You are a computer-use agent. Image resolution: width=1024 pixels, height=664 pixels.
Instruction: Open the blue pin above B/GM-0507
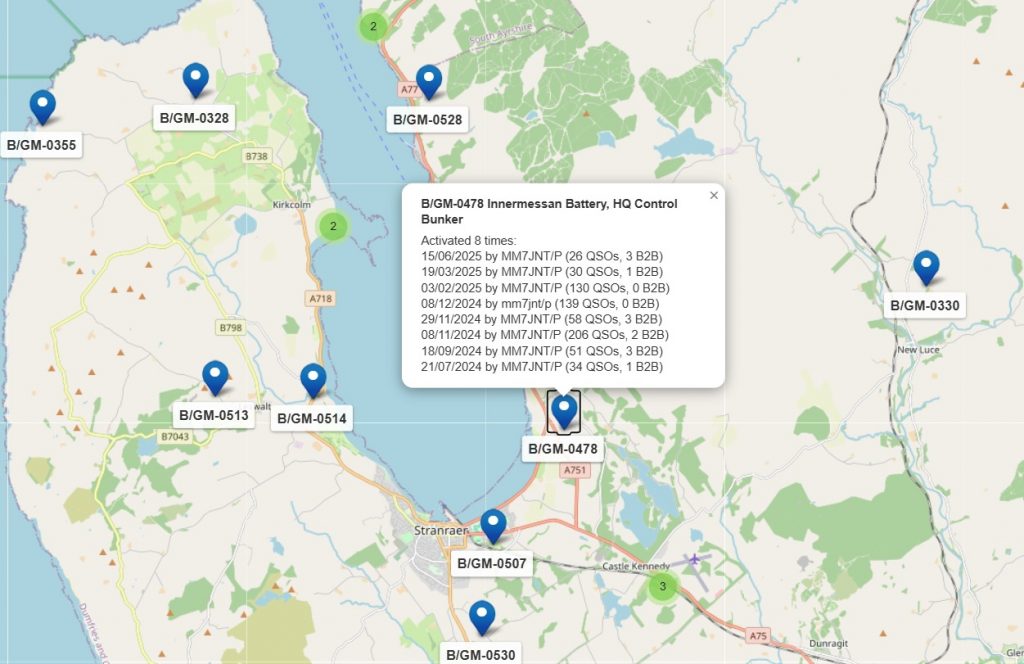[493, 525]
